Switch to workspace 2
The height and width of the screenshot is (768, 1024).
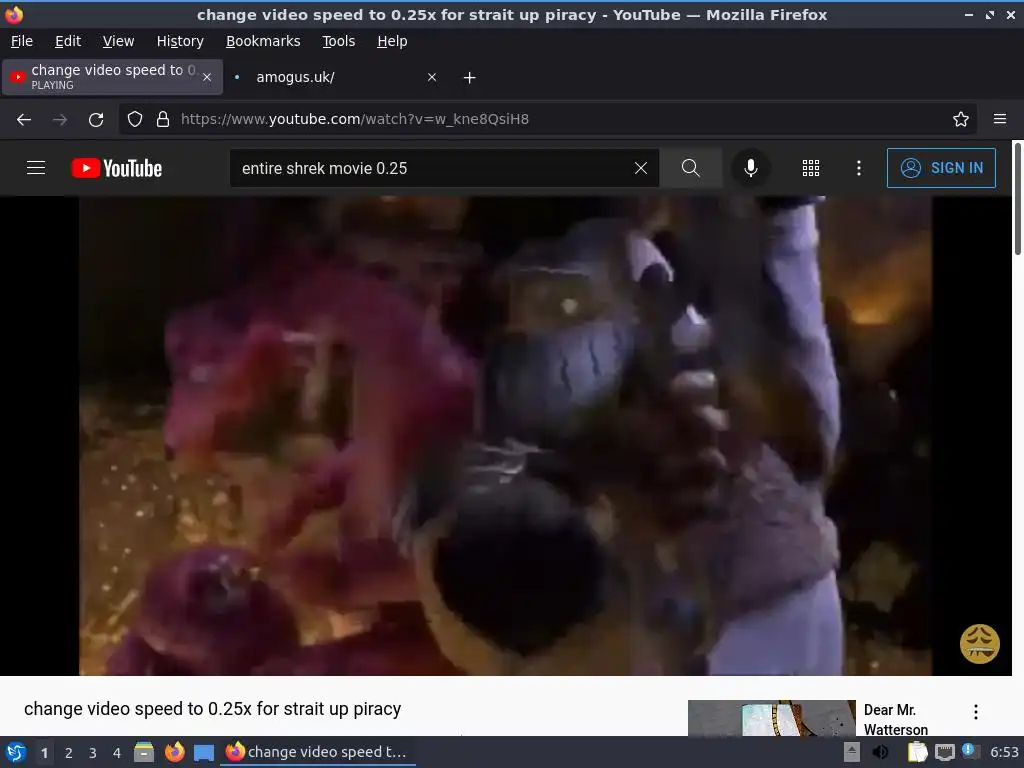point(68,753)
